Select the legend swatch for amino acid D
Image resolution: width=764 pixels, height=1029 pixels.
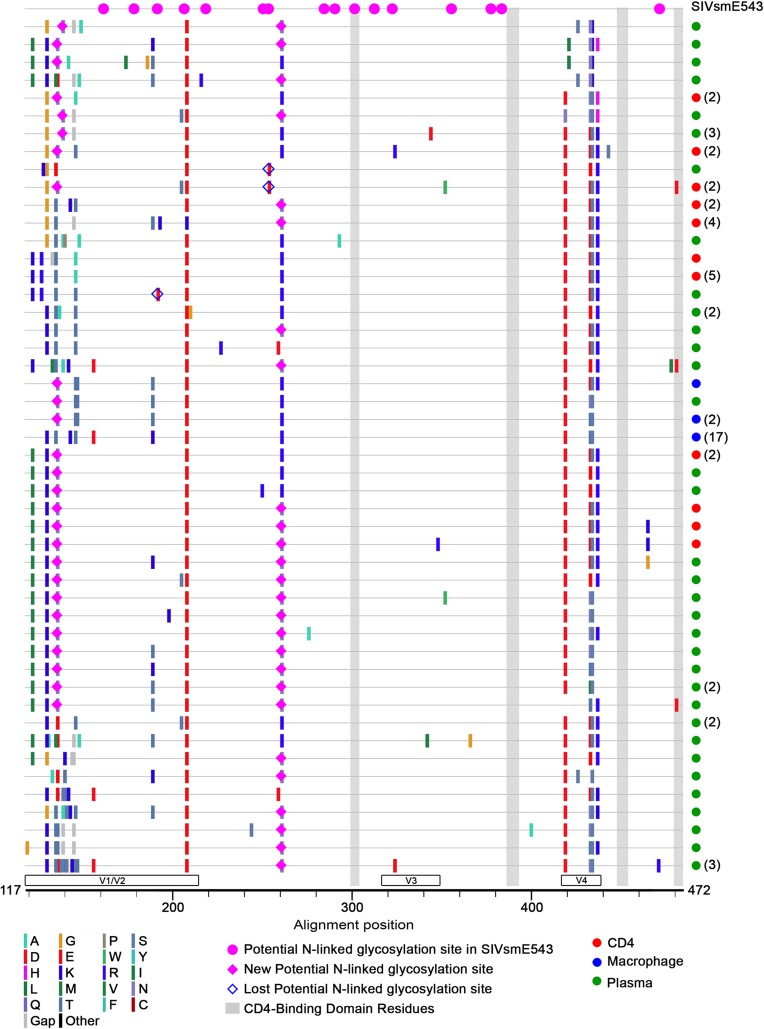[x=26, y=957]
